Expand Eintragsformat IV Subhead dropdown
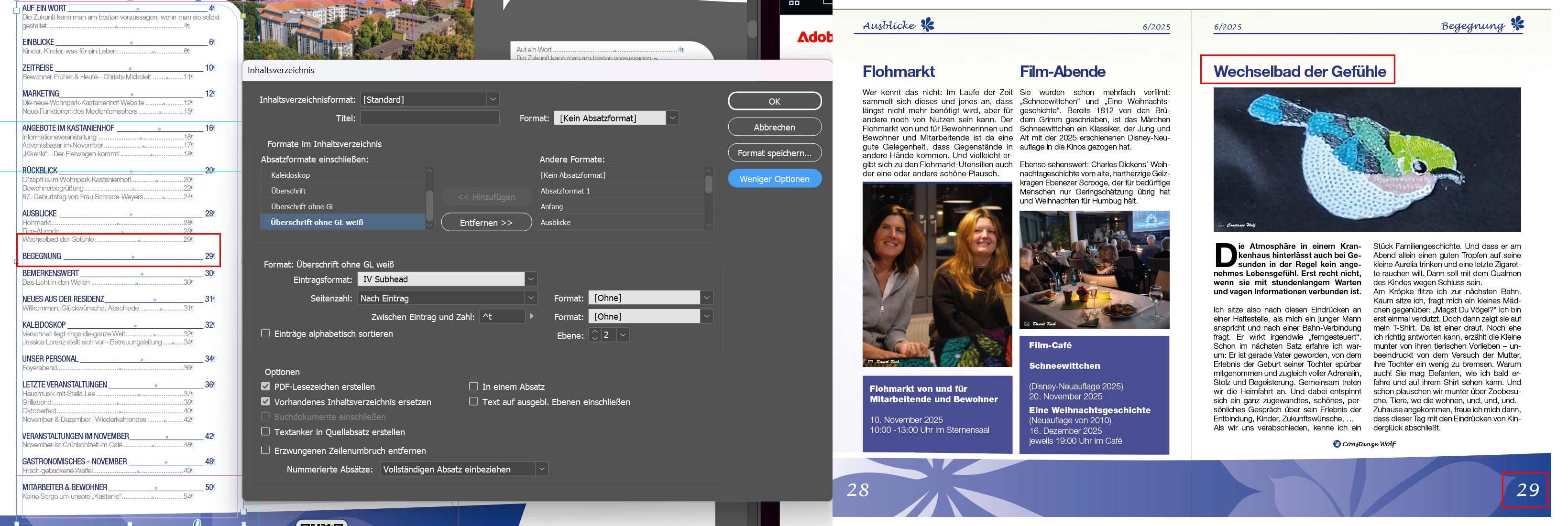 [x=531, y=279]
